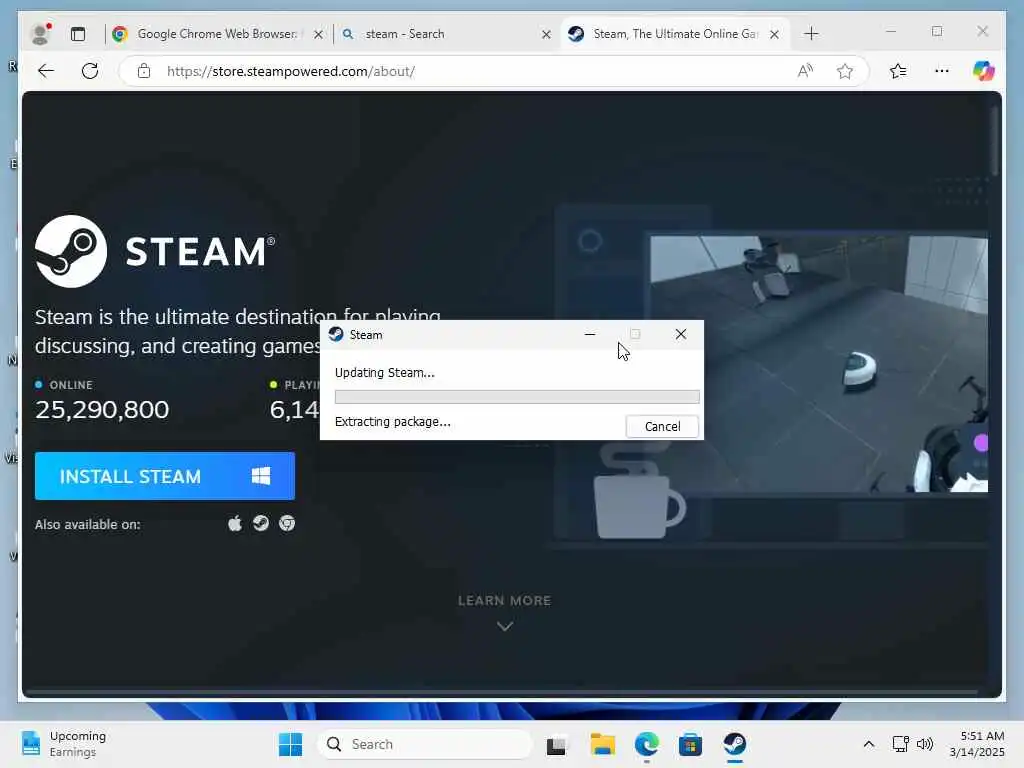Viewport: 1024px width, 768px height.
Task: Open the Favorites list icon
Action: click(898, 71)
